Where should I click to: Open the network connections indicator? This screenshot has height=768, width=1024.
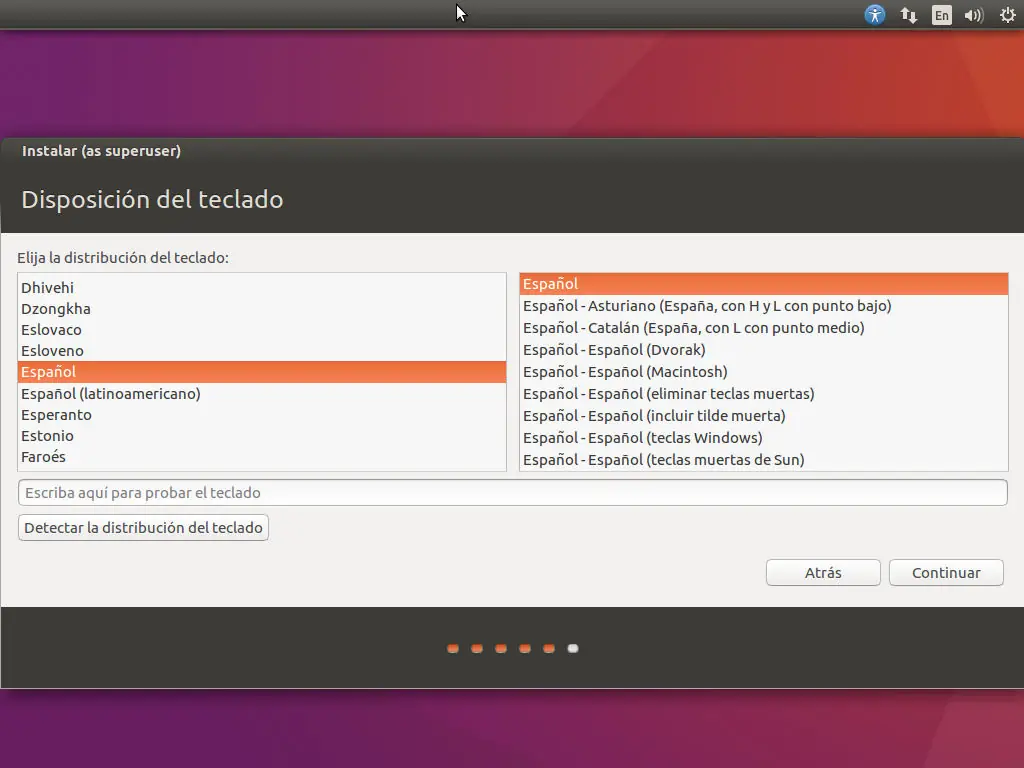[x=908, y=14]
